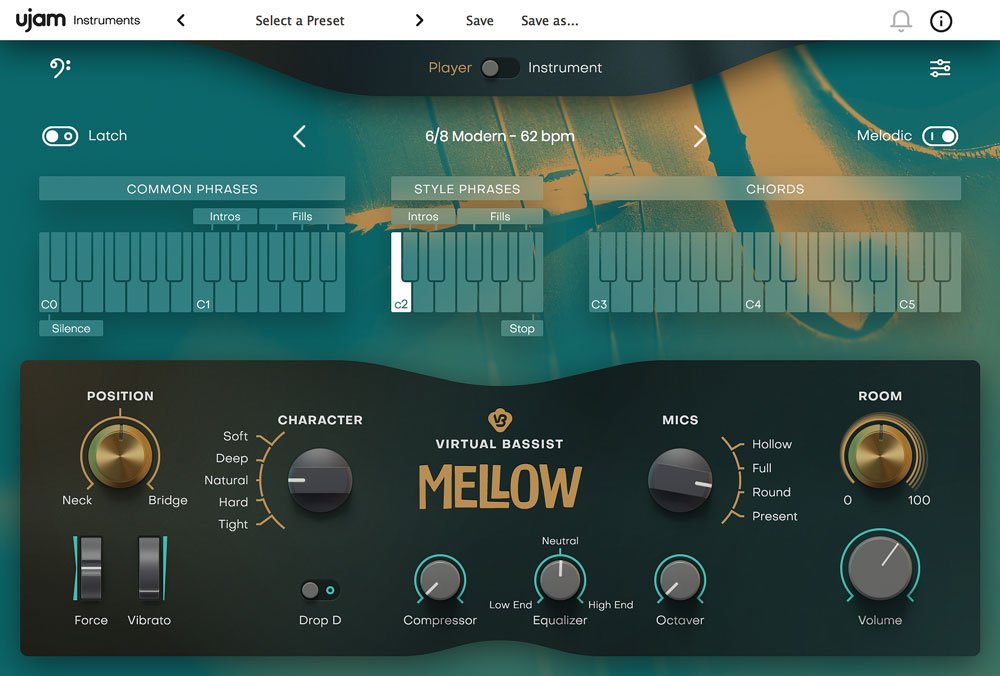Go to the next preset
This screenshot has width=1000, height=676.
419,20
